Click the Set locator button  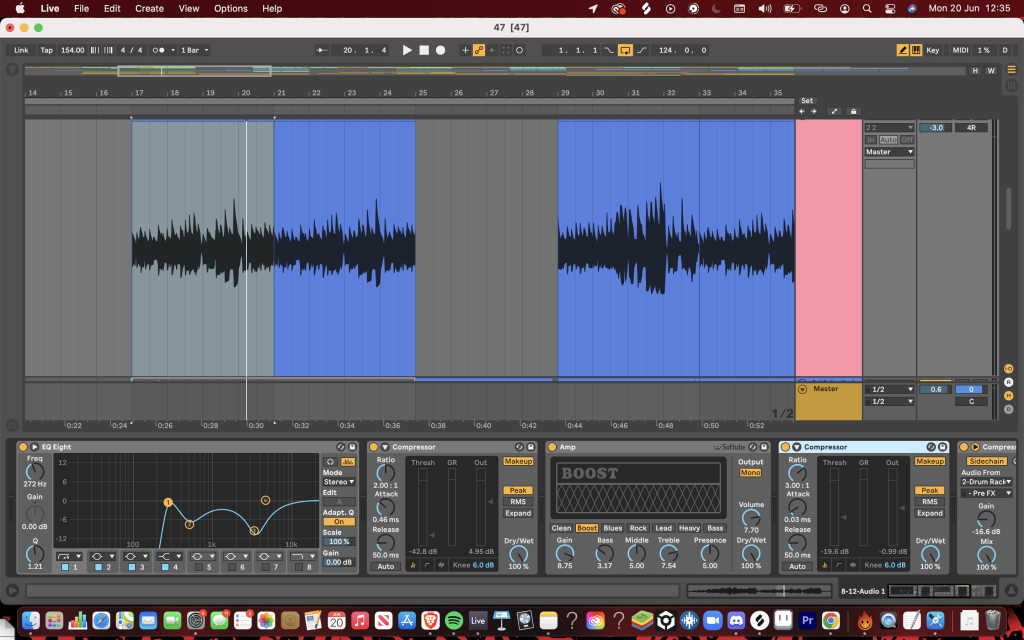pyautogui.click(x=807, y=101)
